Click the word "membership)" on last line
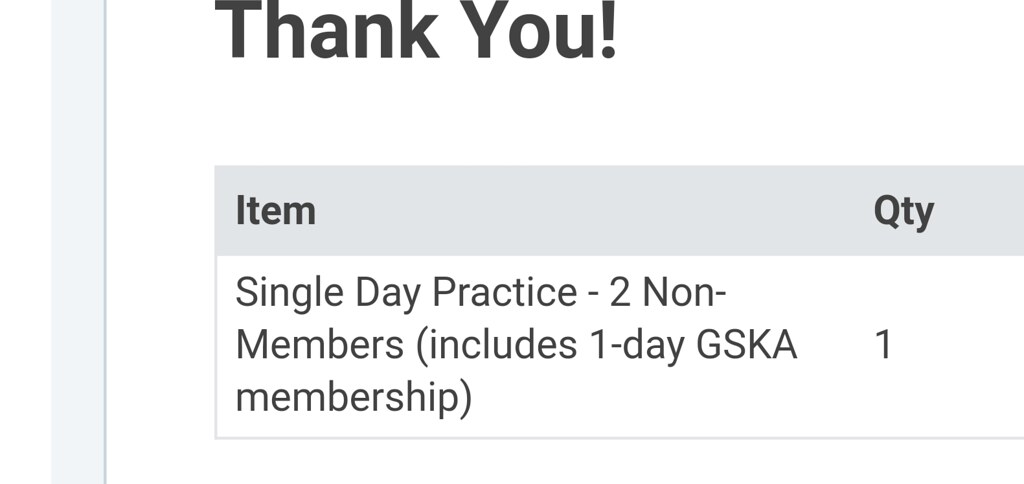This screenshot has height=484, width=1024. click(353, 398)
